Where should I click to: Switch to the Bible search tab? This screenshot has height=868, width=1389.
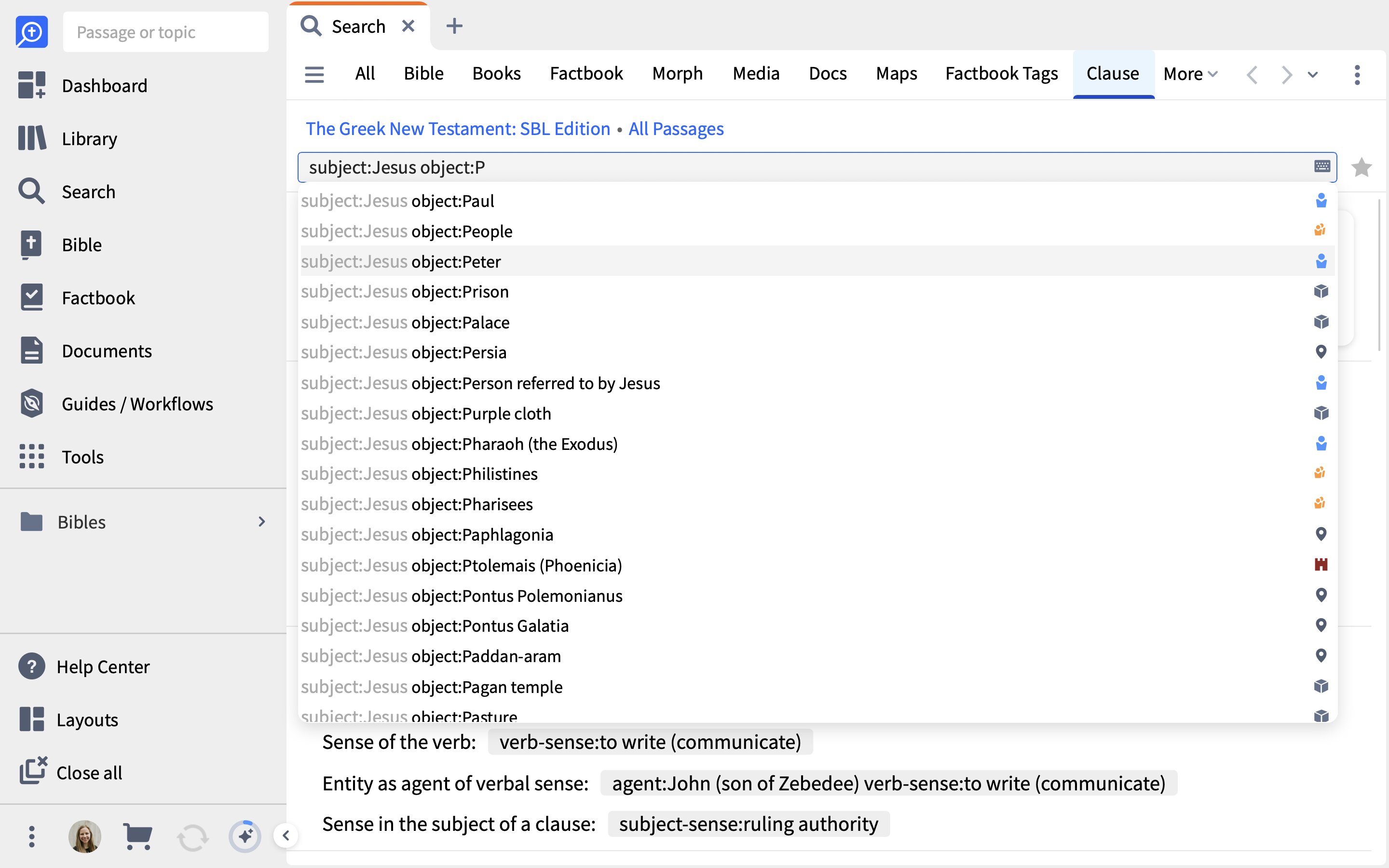click(x=423, y=74)
